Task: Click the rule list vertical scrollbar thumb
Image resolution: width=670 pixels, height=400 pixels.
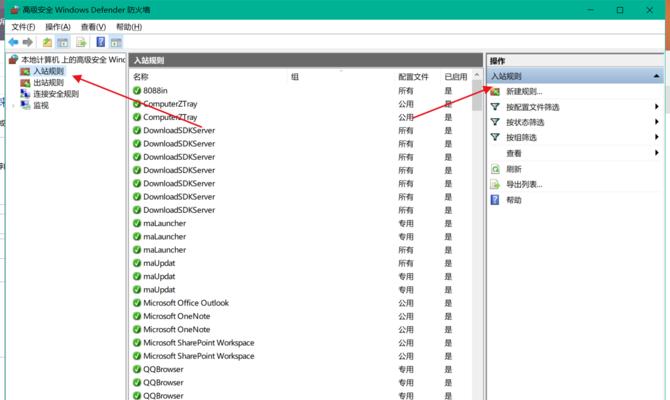Action: [477, 96]
